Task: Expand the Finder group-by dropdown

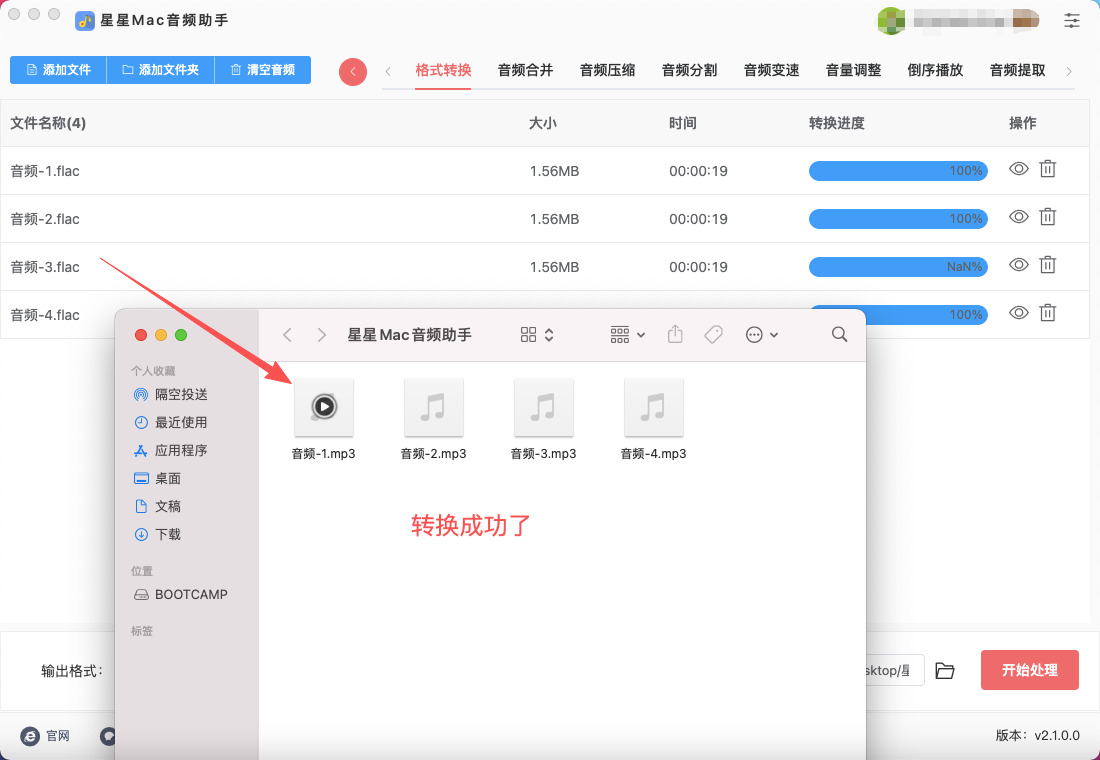Action: [628, 335]
